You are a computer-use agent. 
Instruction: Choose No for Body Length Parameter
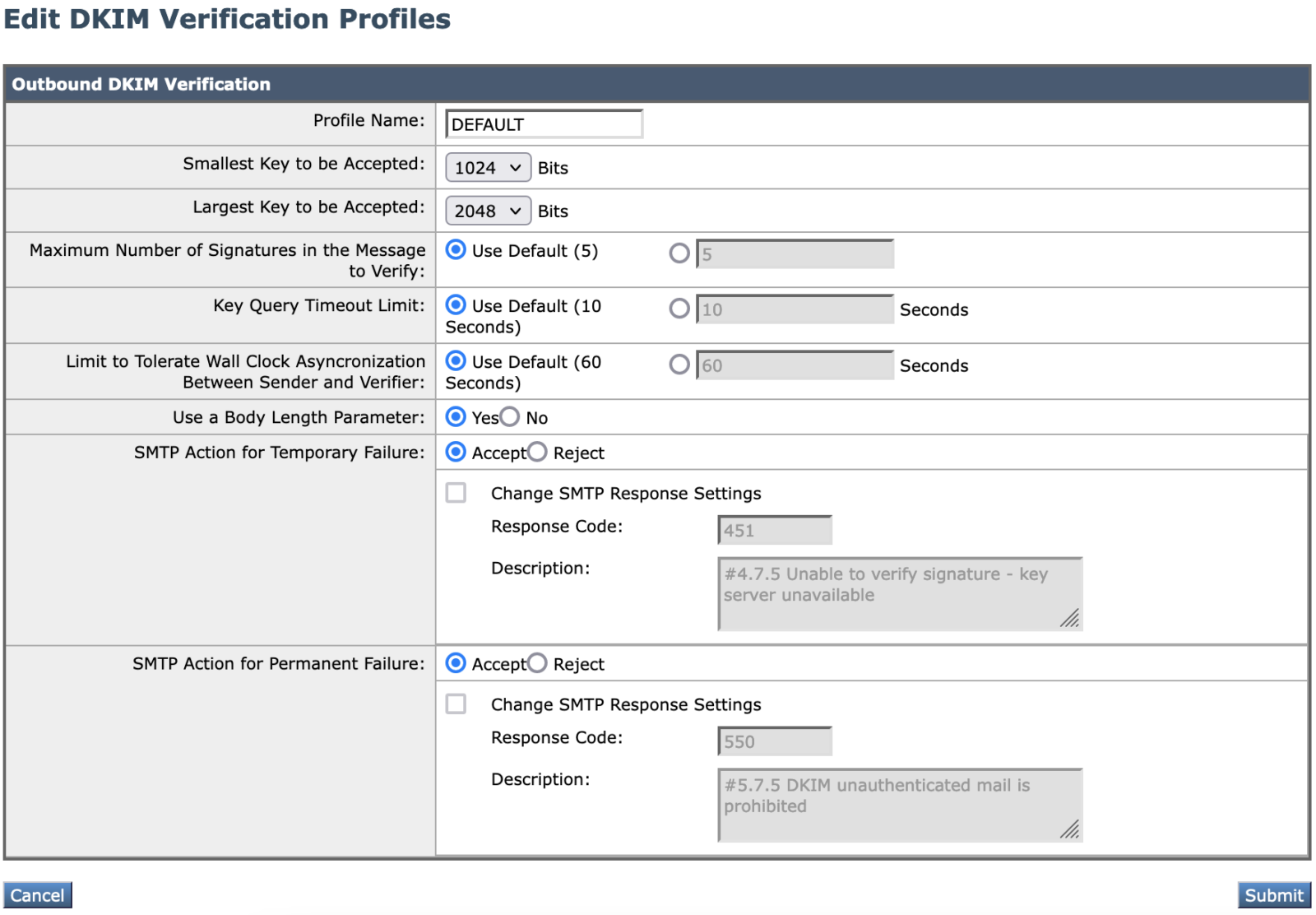coord(510,417)
